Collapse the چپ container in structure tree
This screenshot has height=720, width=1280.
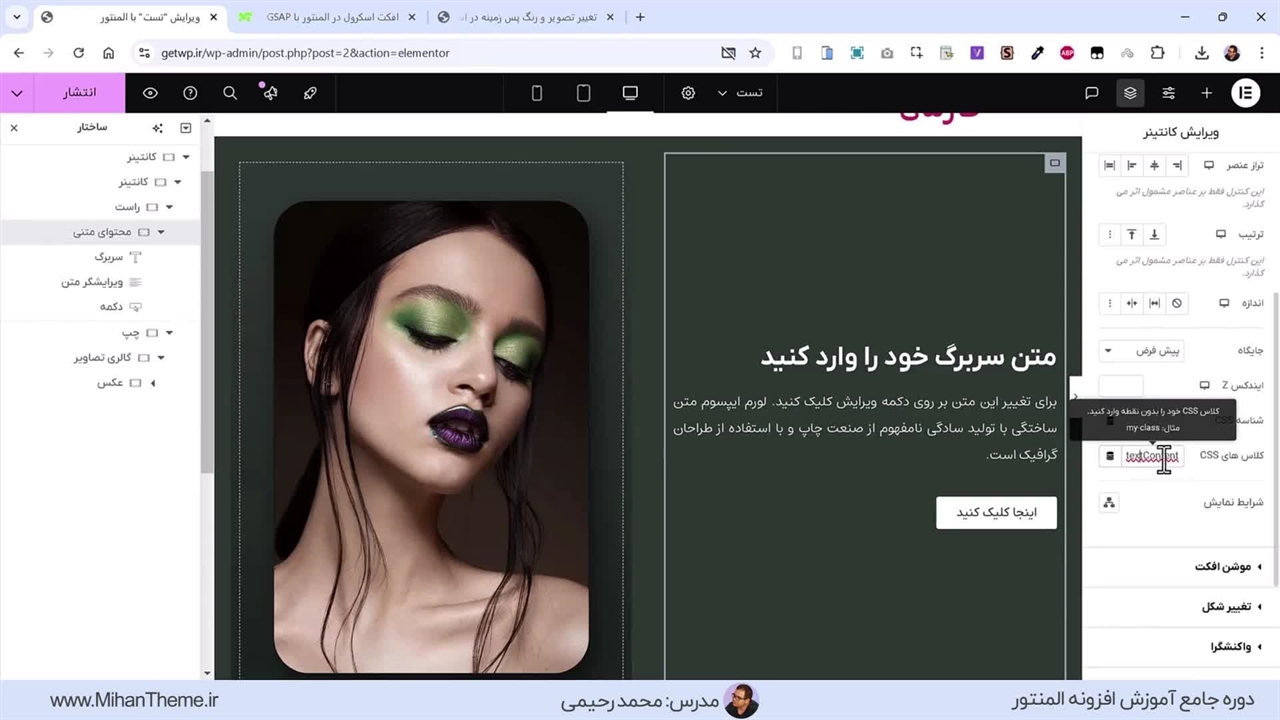coord(169,333)
